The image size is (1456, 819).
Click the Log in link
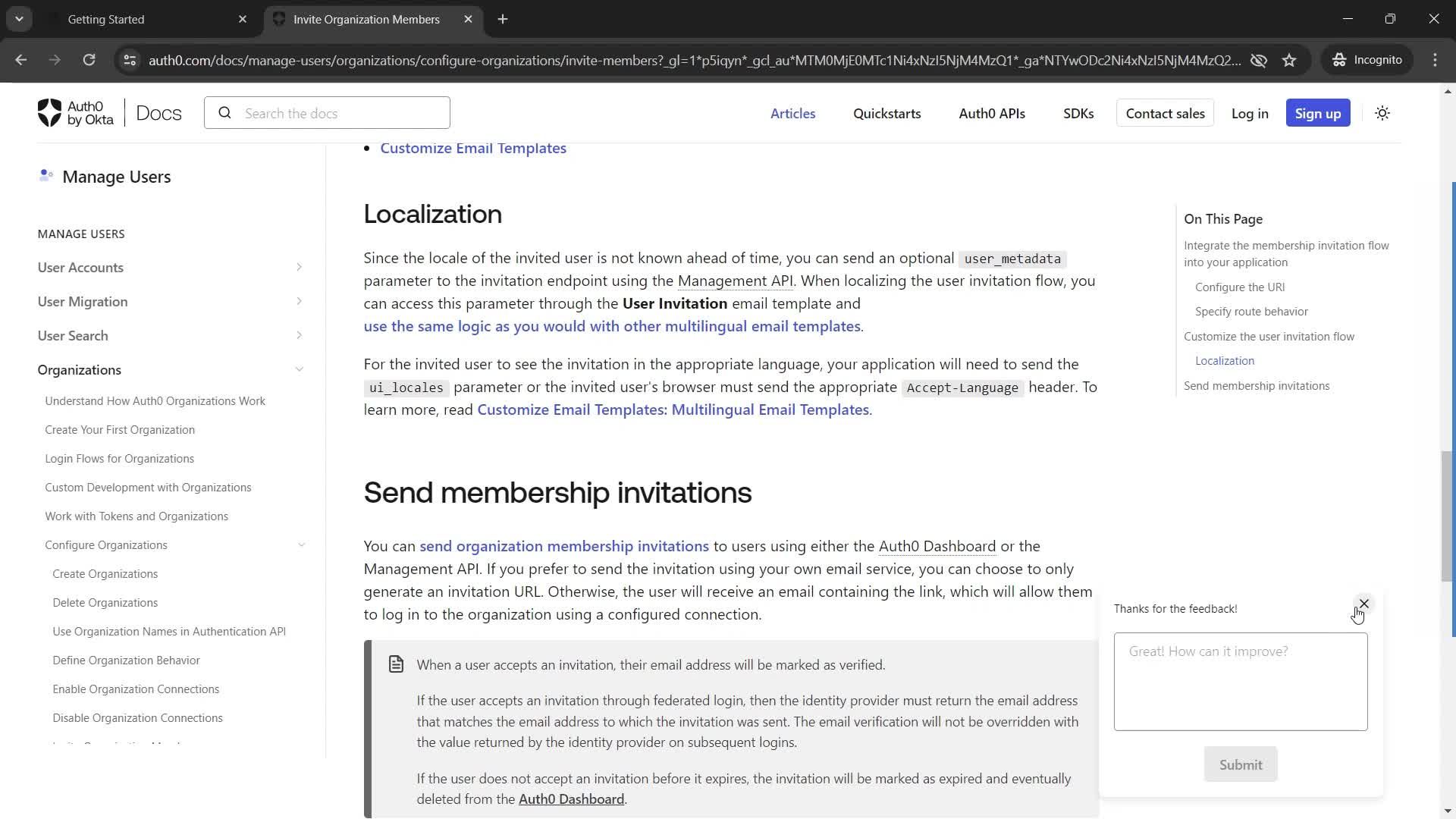(1249, 113)
